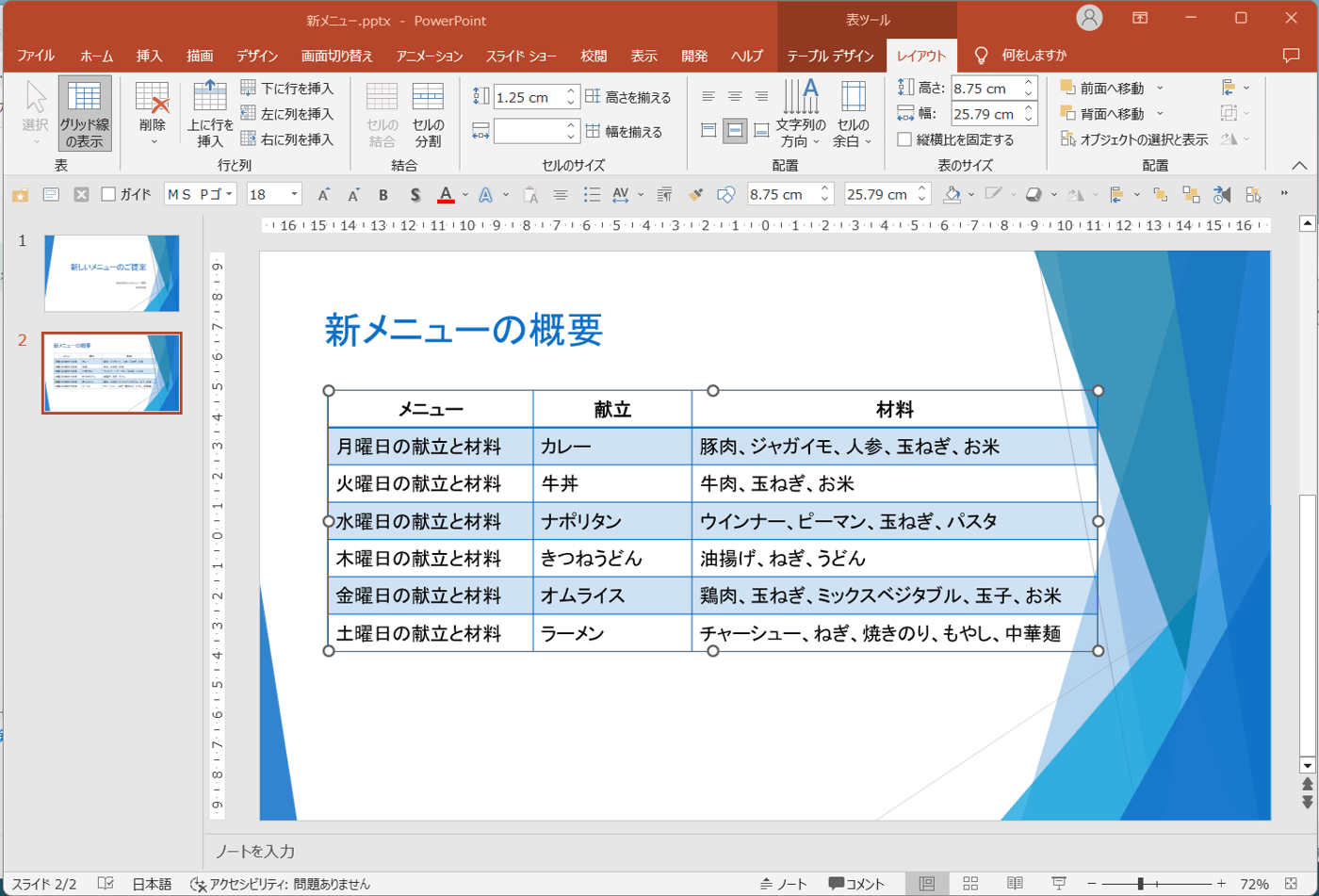
Task: Enable the 縦横比を固定する checkbox
Action: pyautogui.click(x=904, y=140)
